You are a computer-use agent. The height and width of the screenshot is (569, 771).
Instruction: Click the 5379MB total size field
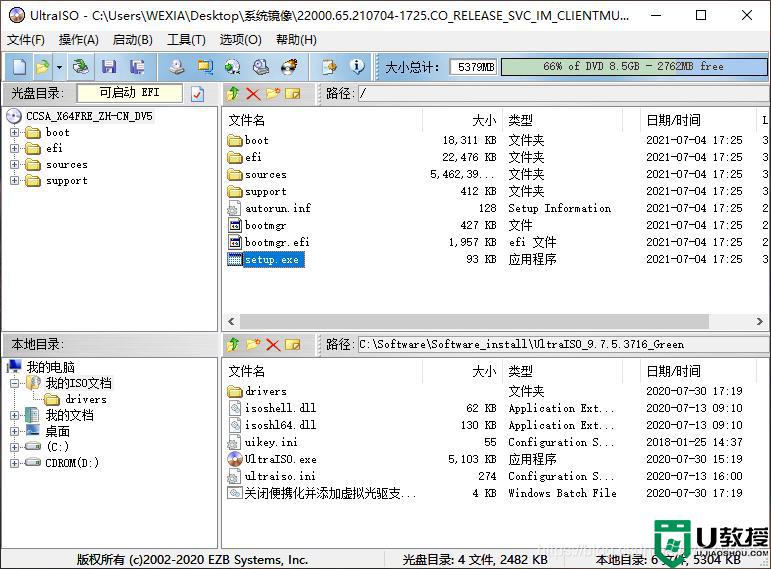point(473,66)
